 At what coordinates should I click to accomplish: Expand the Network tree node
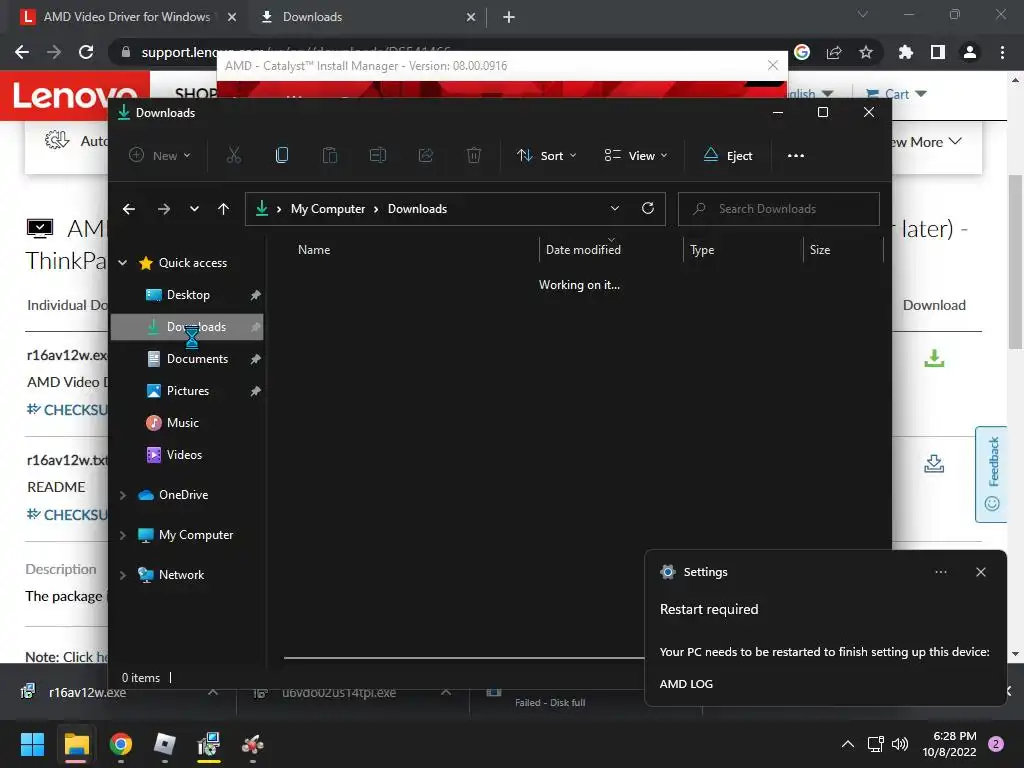[x=123, y=575]
